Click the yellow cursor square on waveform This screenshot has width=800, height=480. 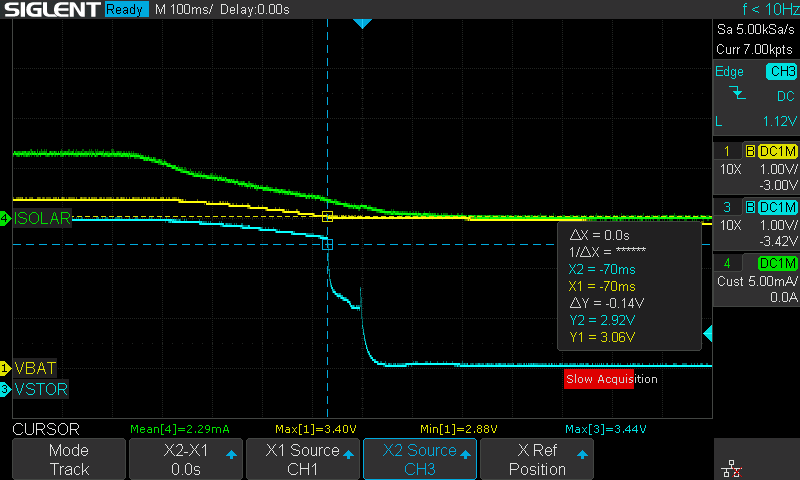click(x=327, y=216)
